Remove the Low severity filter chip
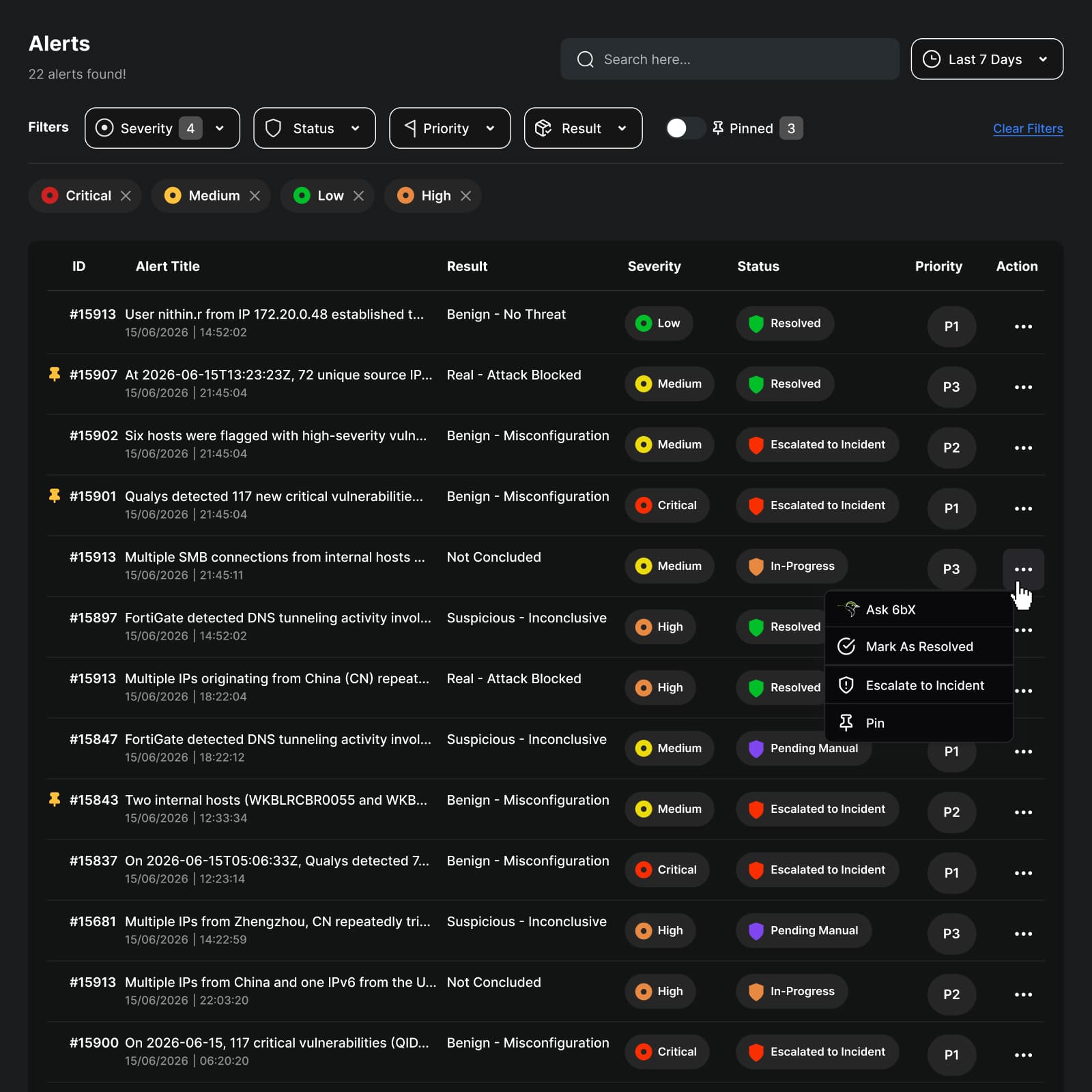Image resolution: width=1092 pixels, height=1092 pixels. (x=358, y=196)
